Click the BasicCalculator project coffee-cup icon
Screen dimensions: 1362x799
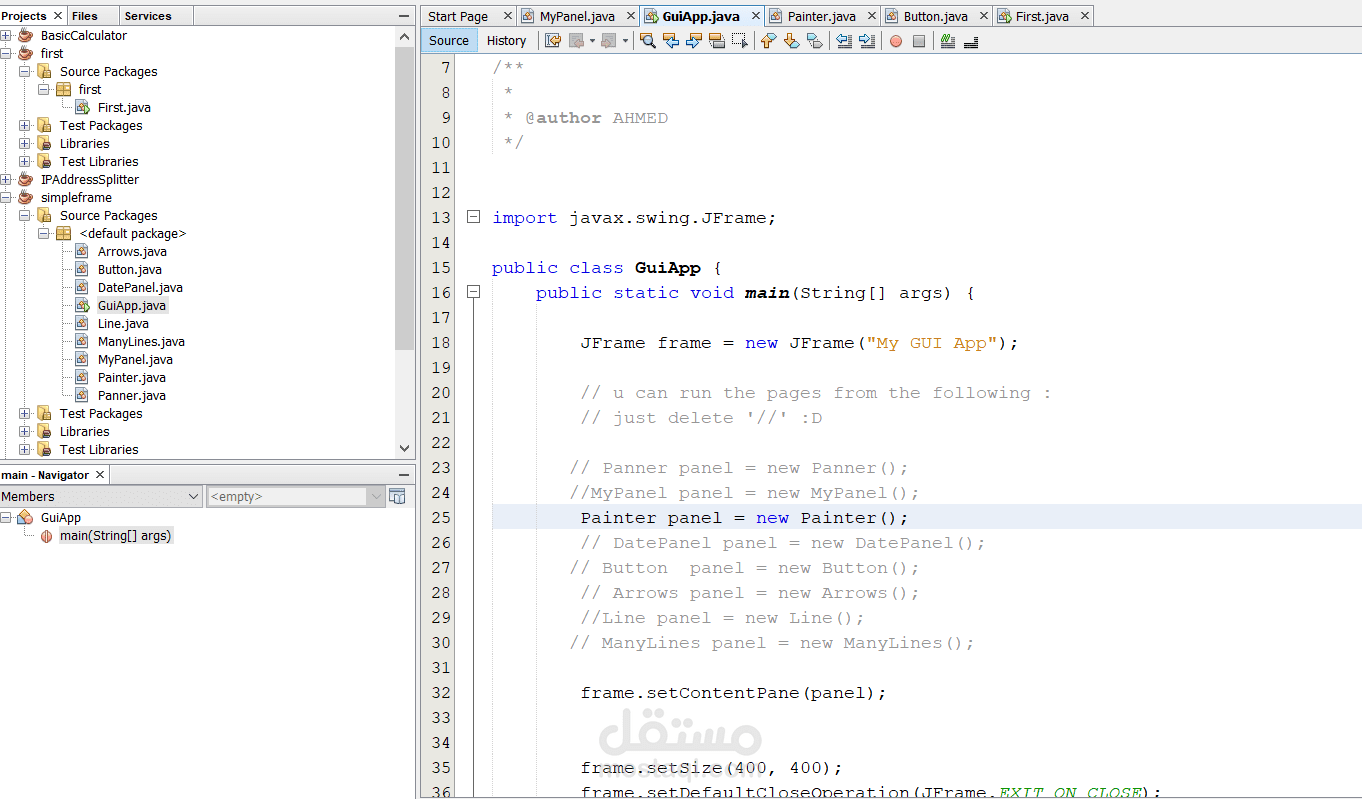26,35
